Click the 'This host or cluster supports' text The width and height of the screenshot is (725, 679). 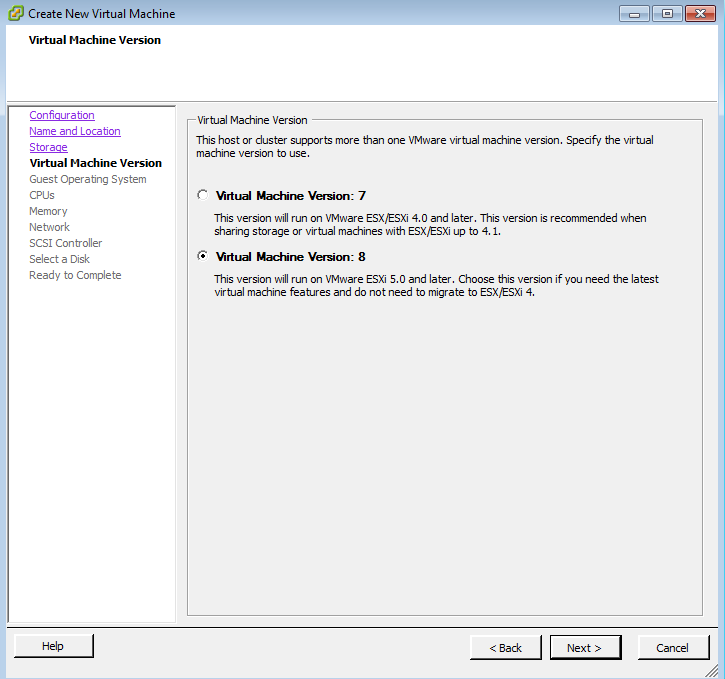(424, 147)
